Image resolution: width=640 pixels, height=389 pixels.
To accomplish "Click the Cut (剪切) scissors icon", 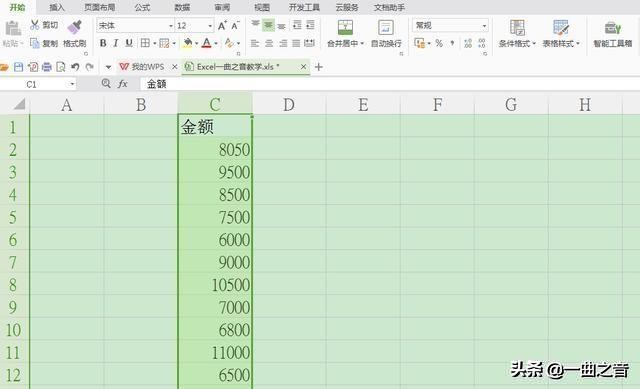I will (x=35, y=25).
